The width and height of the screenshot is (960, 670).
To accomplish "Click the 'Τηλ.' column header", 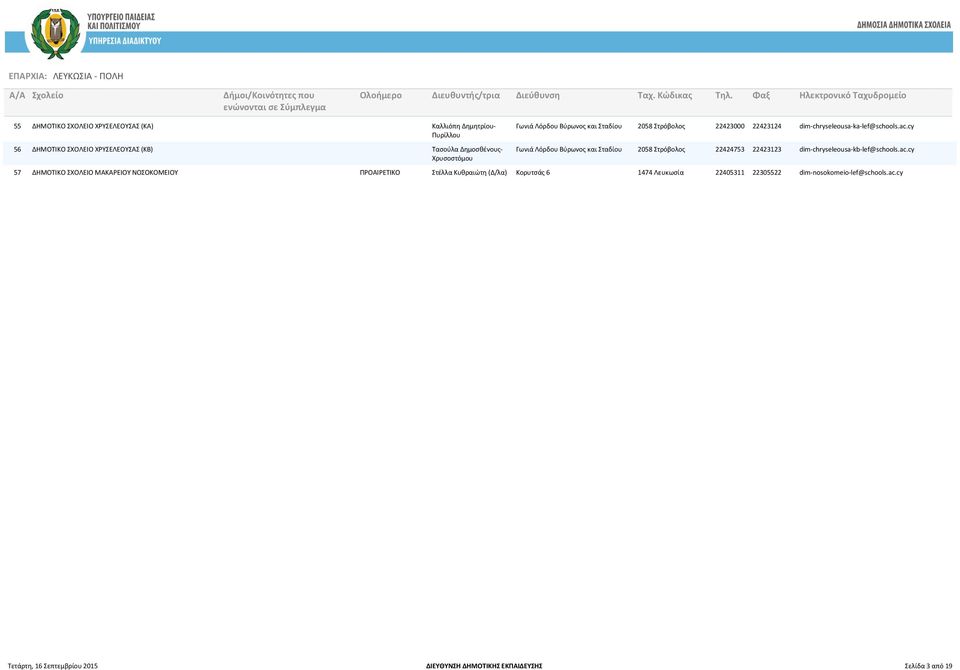I will 724,96.
